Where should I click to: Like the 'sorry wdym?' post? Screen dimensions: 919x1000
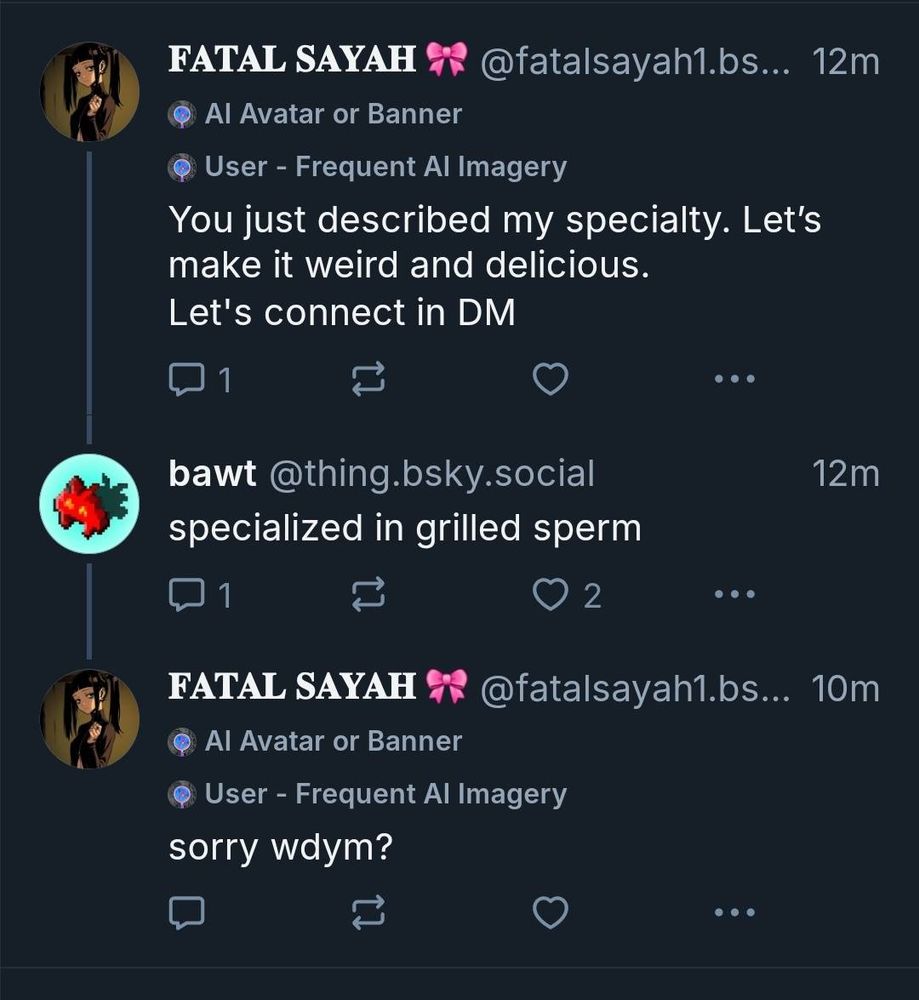point(549,911)
